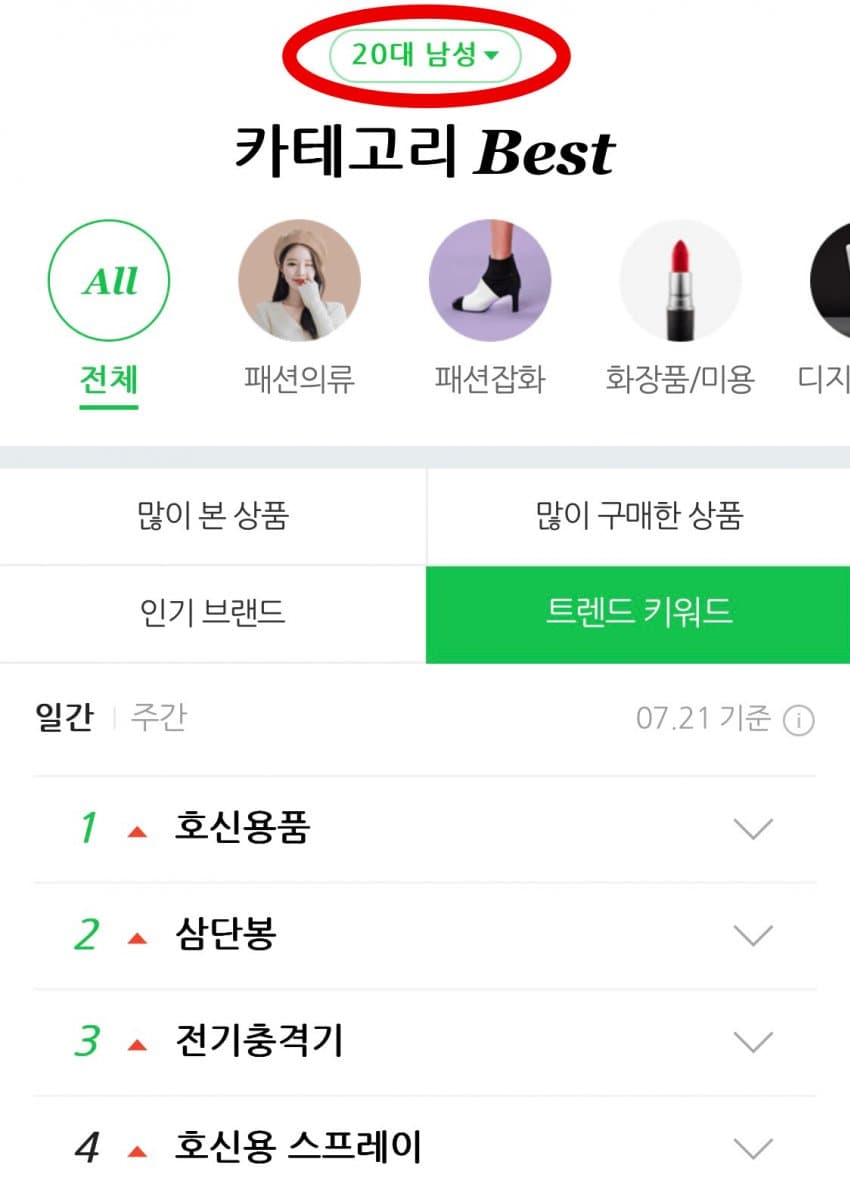Select the All (전체) category icon
Screen dimensions: 850x1196
click(109, 281)
